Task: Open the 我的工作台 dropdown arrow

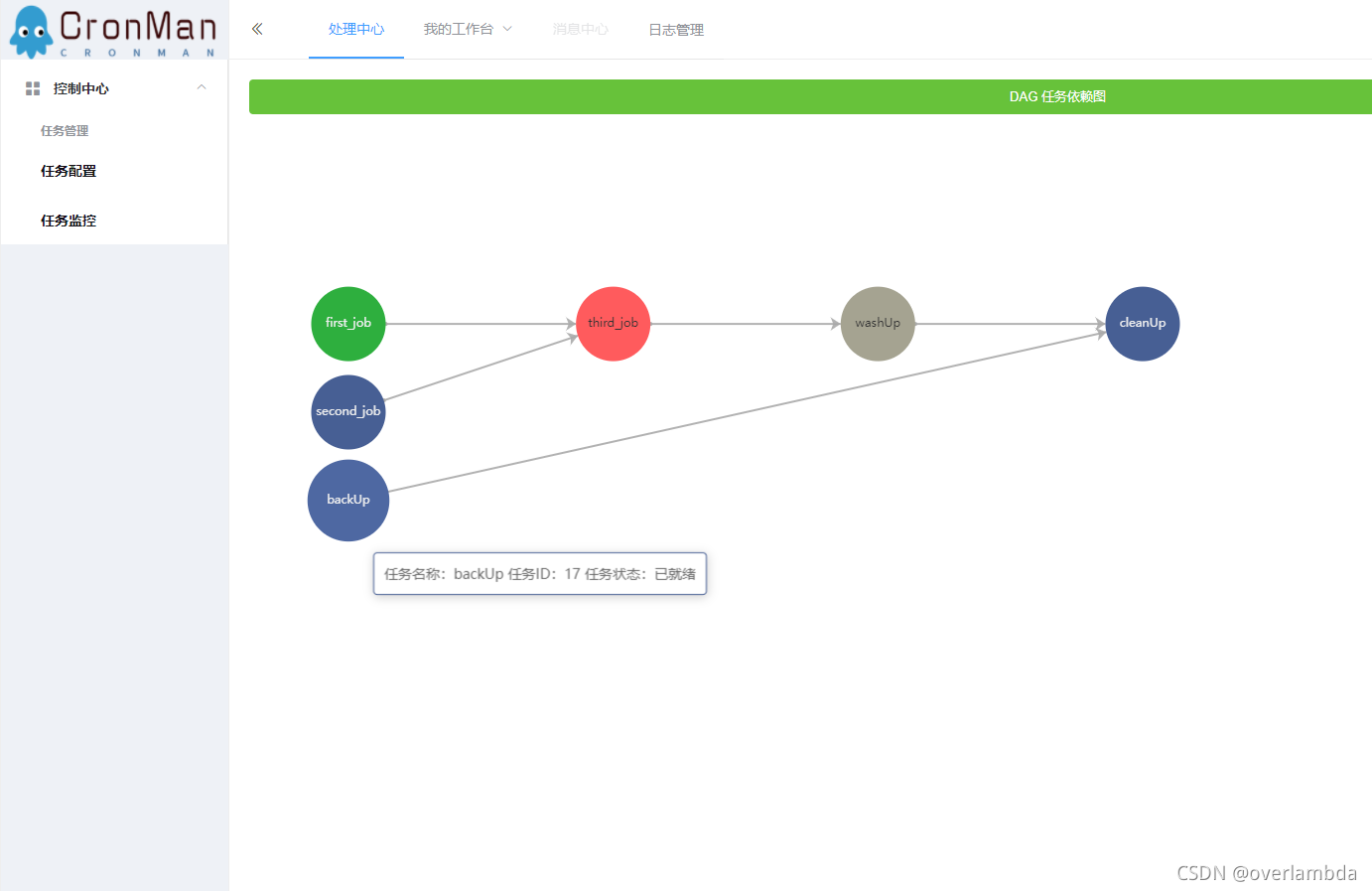Action: pos(507,29)
